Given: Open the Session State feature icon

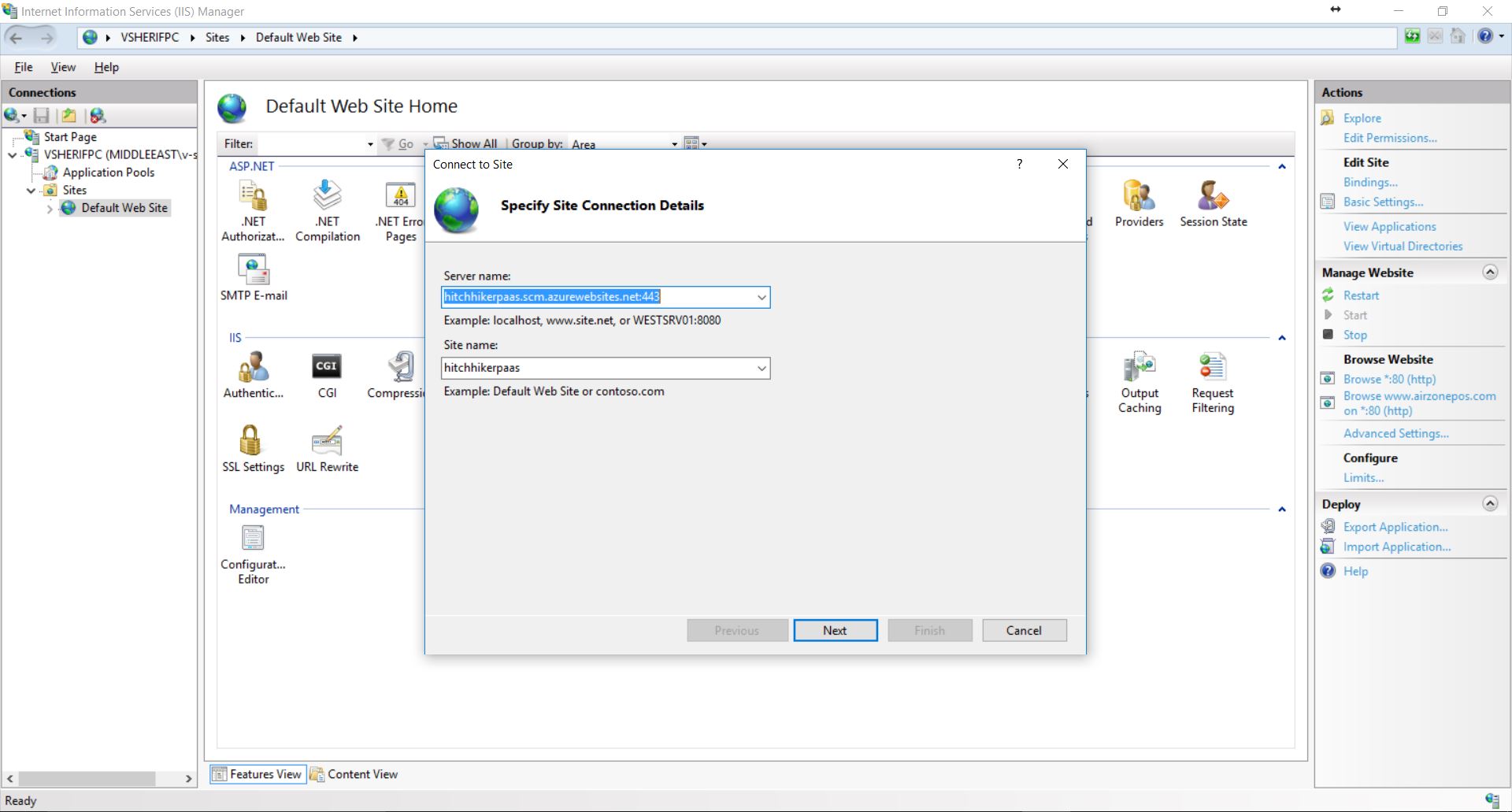Looking at the screenshot, I should point(1213,196).
